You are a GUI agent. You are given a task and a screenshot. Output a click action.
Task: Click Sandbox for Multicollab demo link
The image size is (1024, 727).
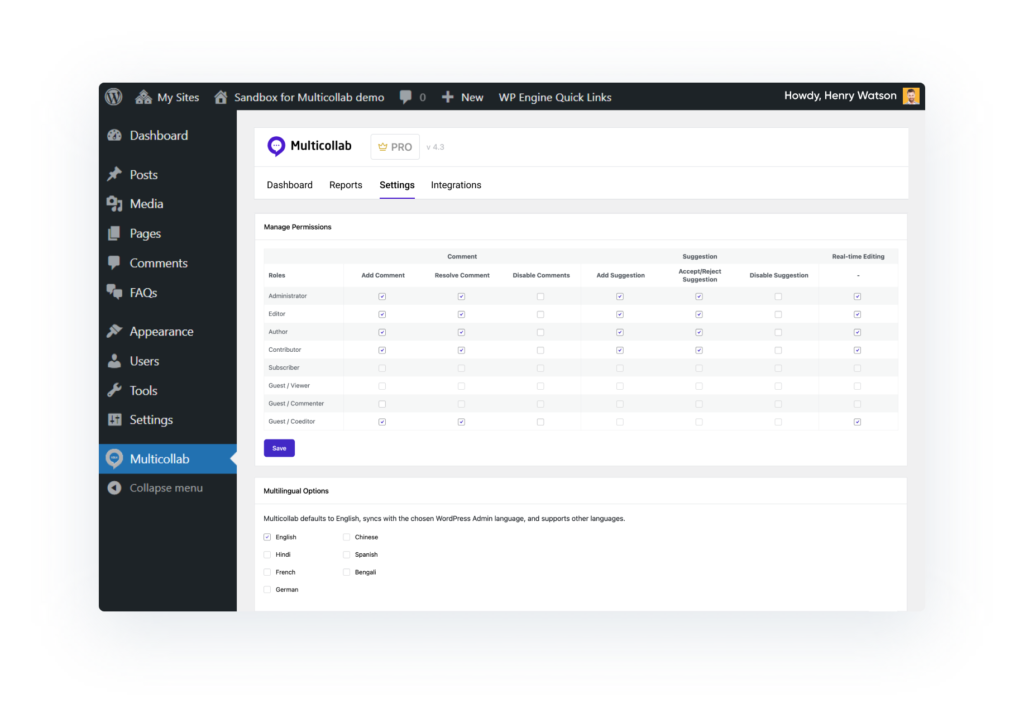point(309,97)
